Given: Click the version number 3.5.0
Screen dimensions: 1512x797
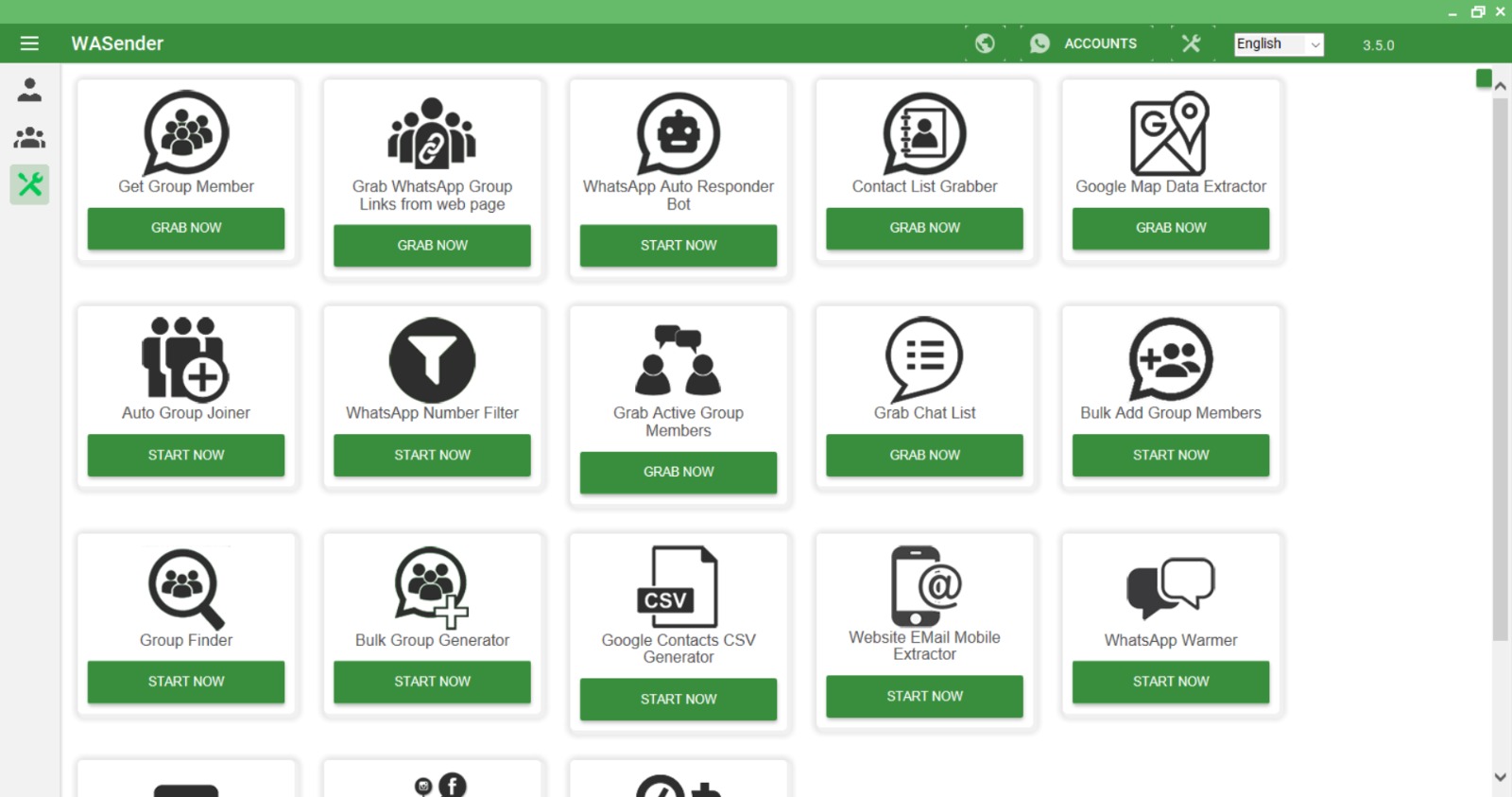Looking at the screenshot, I should point(1378,45).
